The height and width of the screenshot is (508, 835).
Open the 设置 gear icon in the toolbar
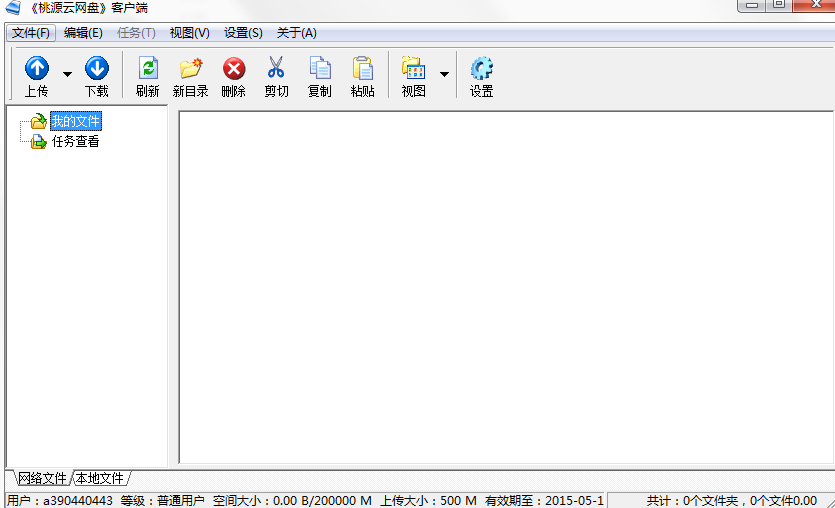(481, 68)
